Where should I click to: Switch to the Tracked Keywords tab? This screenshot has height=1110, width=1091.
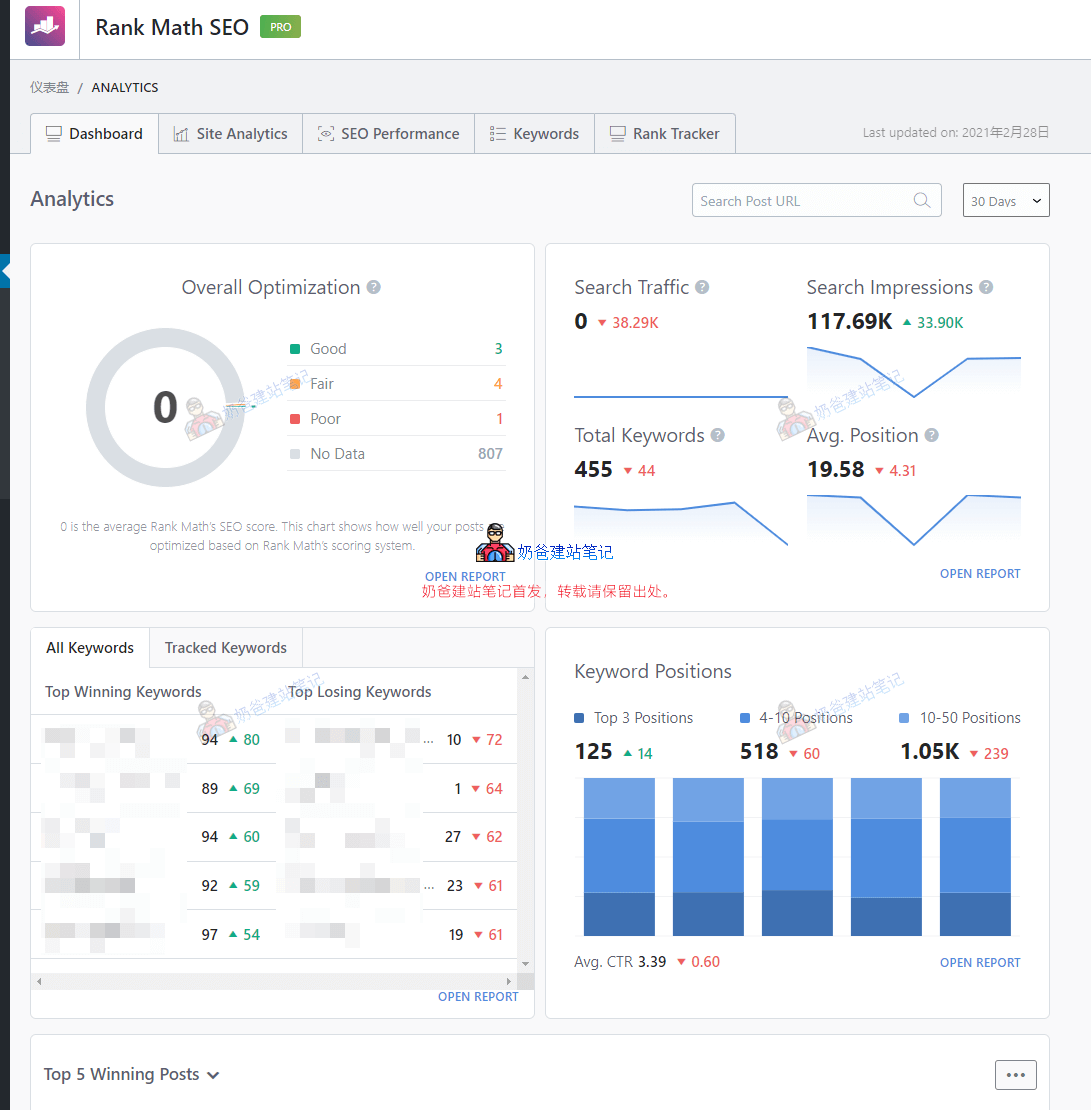pos(225,648)
